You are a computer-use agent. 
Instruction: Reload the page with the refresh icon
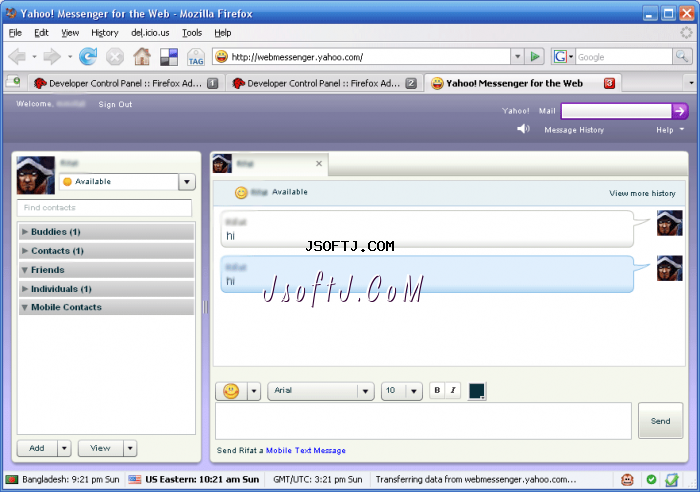(x=88, y=57)
